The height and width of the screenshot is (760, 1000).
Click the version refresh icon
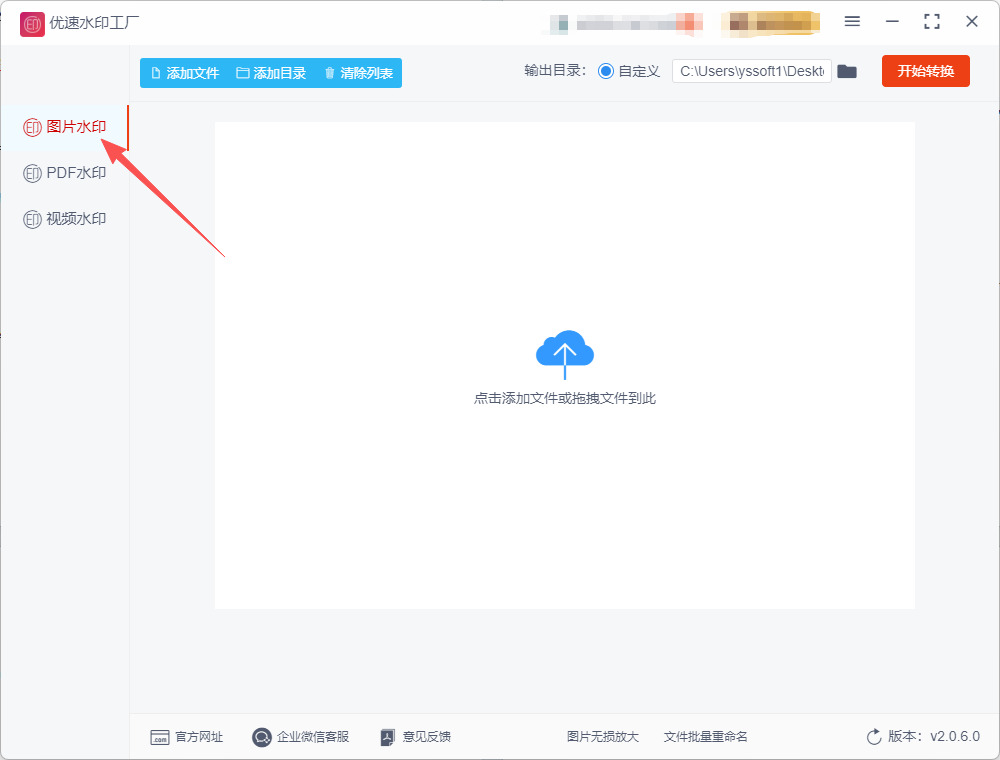(x=874, y=737)
